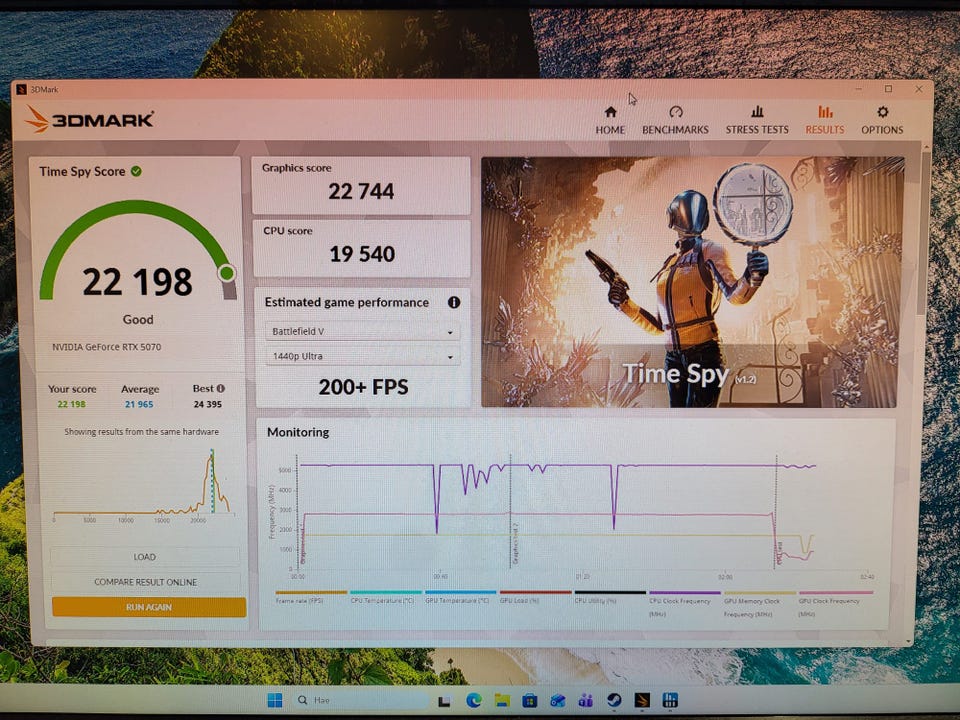Open Outlook mail app in taskbar
Viewport: 960px width, 720px height.
pos(558,700)
